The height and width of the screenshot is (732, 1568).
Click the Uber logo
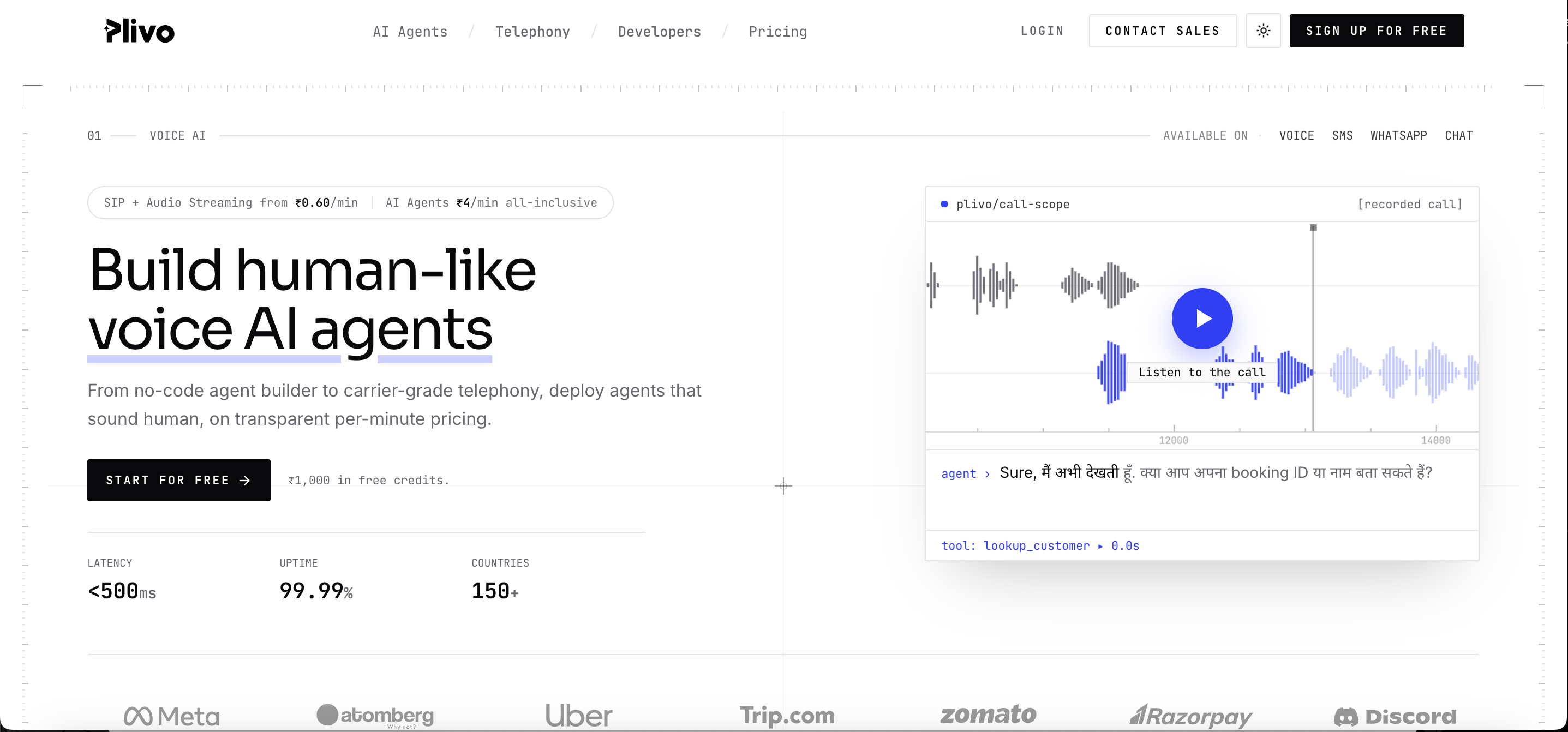[578, 715]
